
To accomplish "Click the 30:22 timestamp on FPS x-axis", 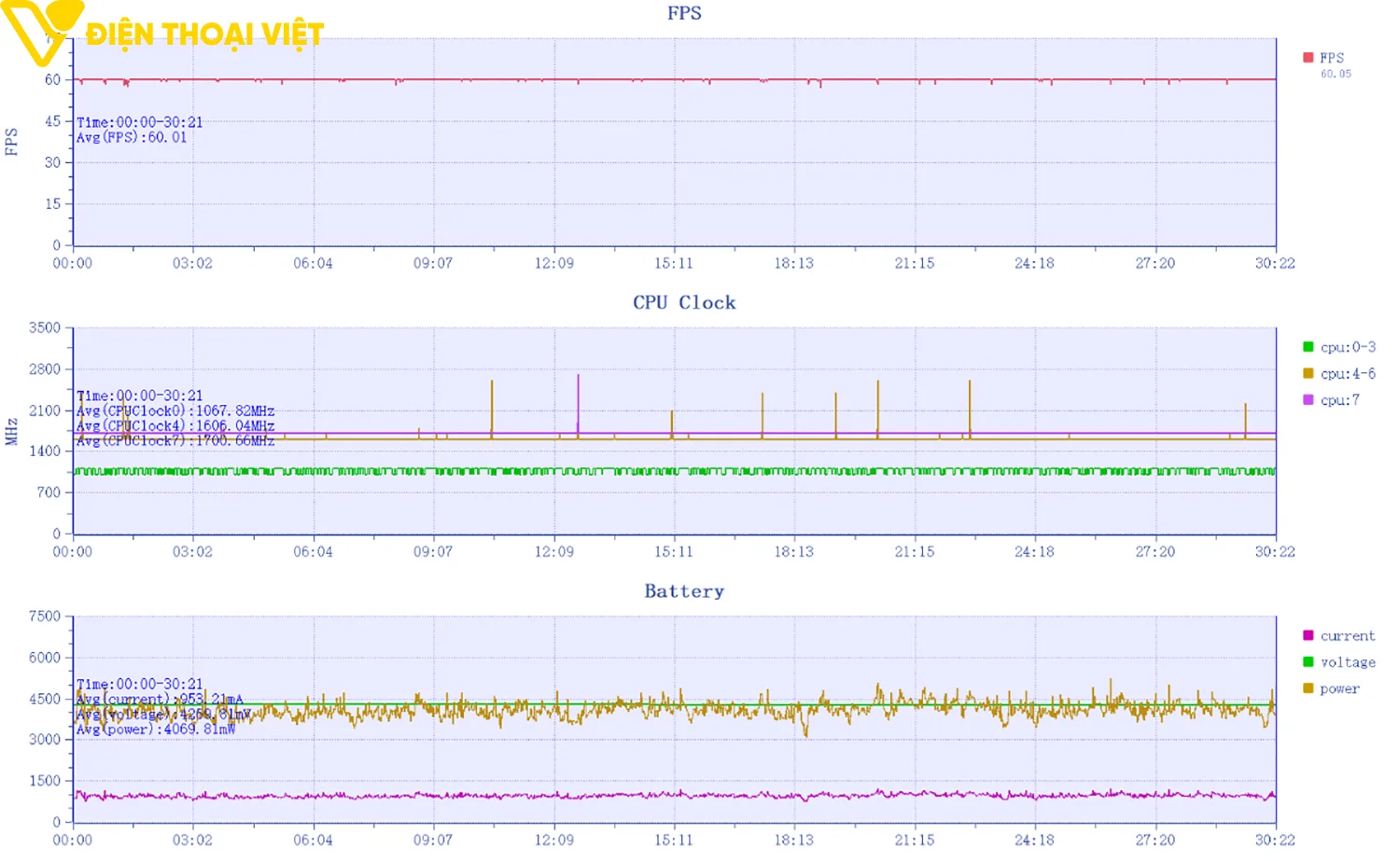I will click(x=1275, y=263).
